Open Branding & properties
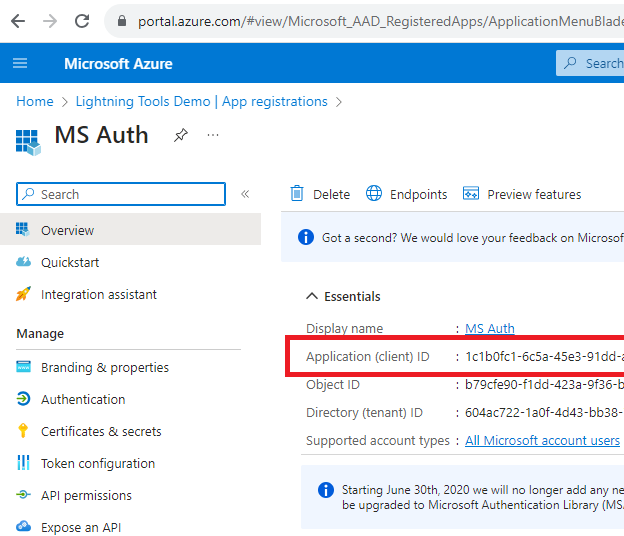 pos(105,368)
